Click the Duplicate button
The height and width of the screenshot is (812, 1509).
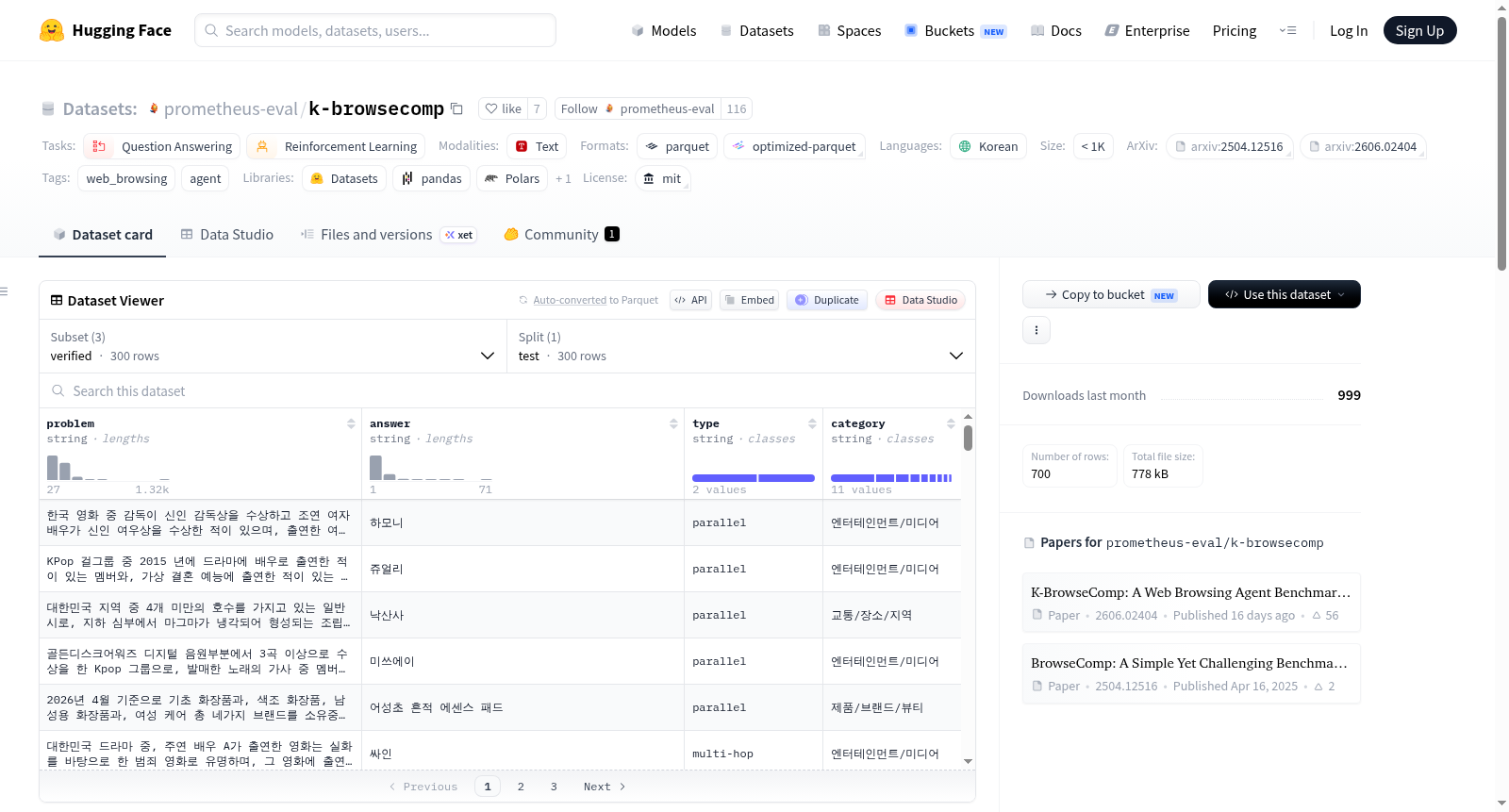tap(827, 300)
